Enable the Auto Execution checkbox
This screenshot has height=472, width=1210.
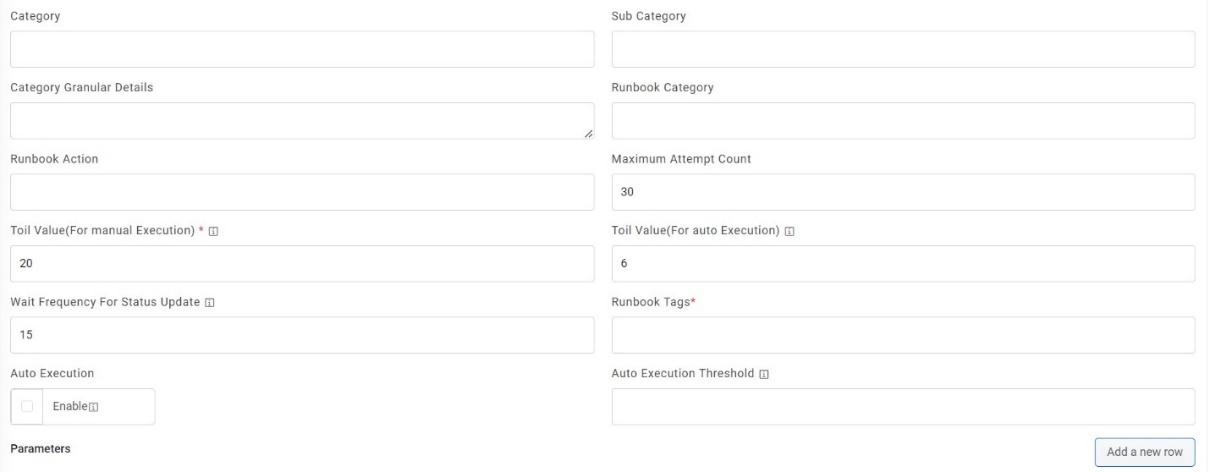coord(26,406)
